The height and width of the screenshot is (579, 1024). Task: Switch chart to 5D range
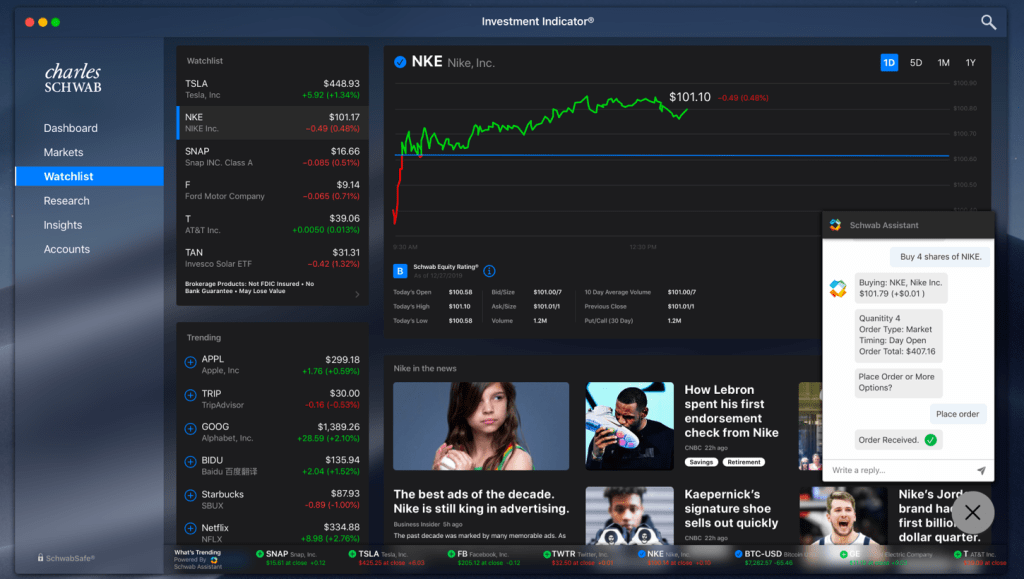(916, 63)
